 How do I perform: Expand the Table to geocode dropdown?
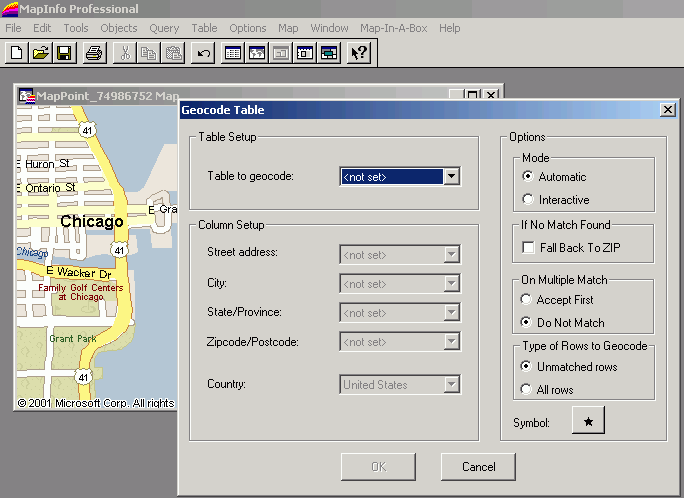[x=451, y=177]
